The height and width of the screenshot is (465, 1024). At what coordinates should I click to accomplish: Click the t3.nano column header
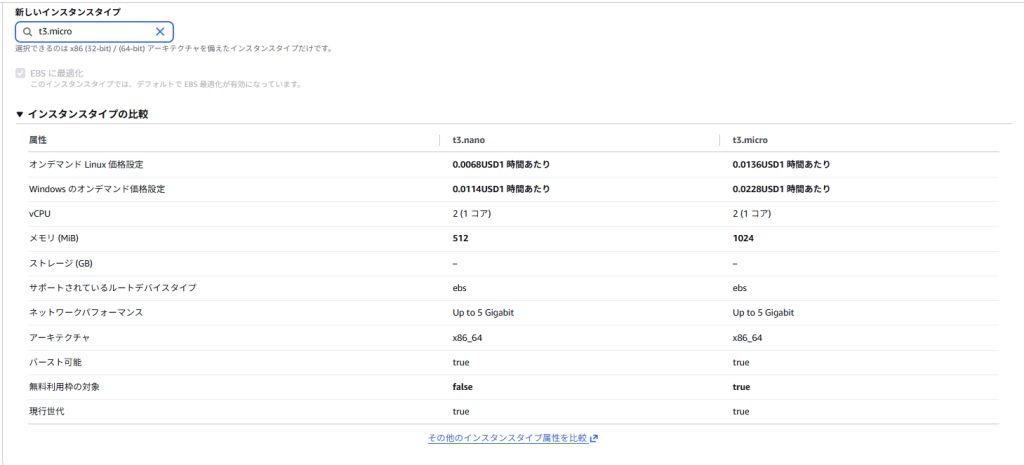click(469, 140)
